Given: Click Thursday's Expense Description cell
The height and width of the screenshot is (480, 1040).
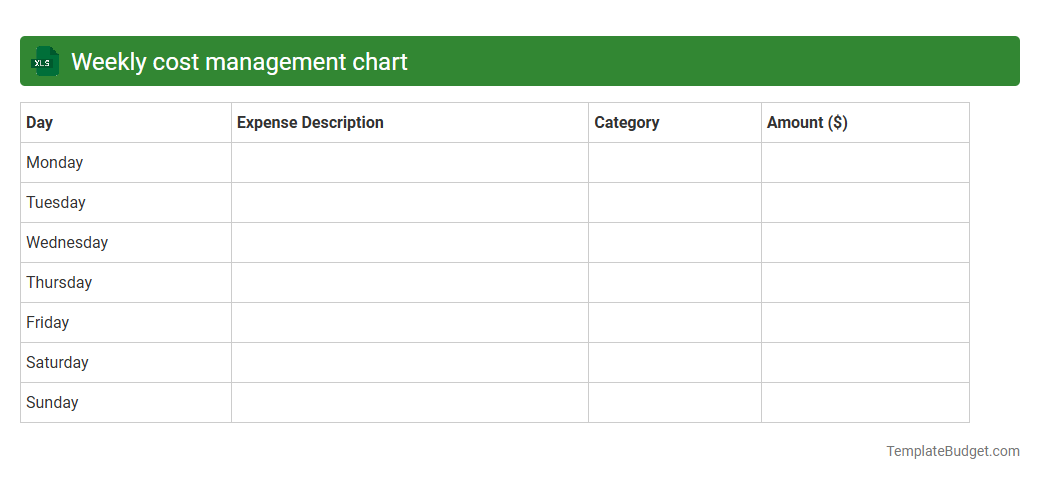Looking at the screenshot, I should click(x=410, y=282).
